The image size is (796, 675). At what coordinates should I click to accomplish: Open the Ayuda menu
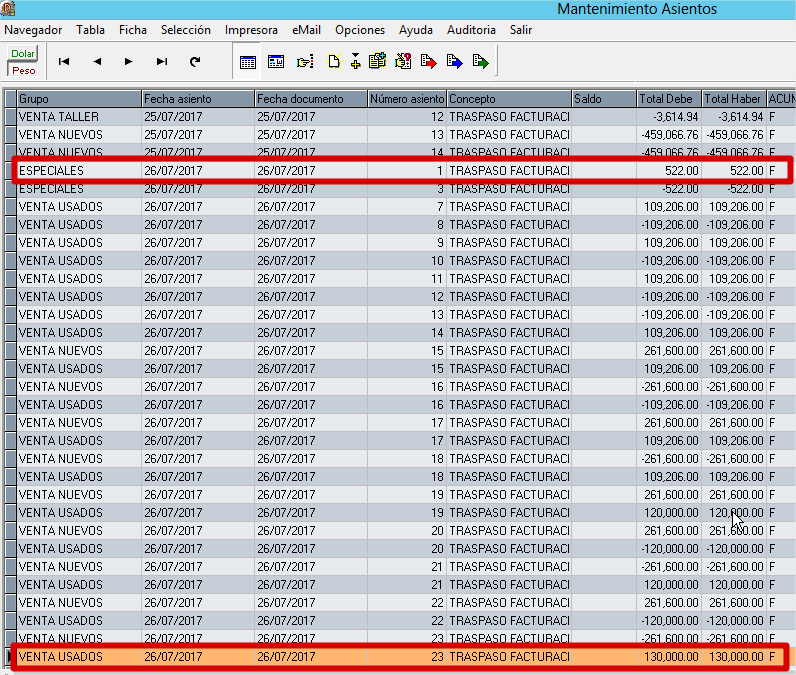coord(415,30)
